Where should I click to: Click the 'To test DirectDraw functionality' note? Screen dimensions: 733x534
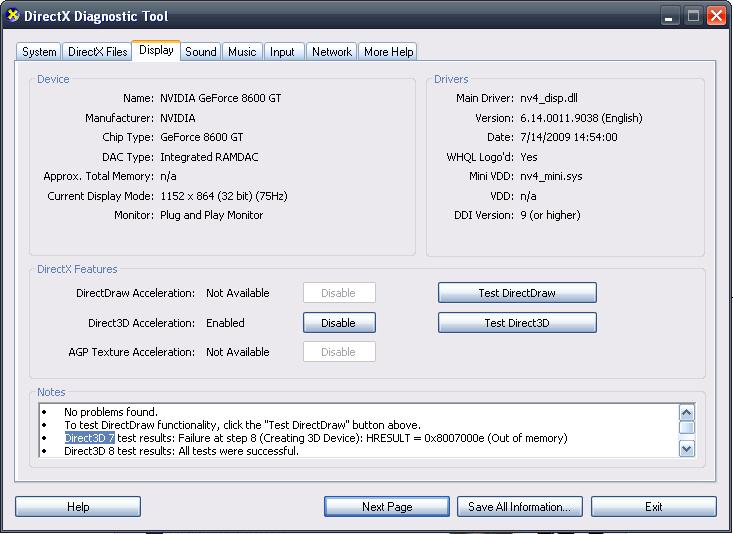[243, 425]
